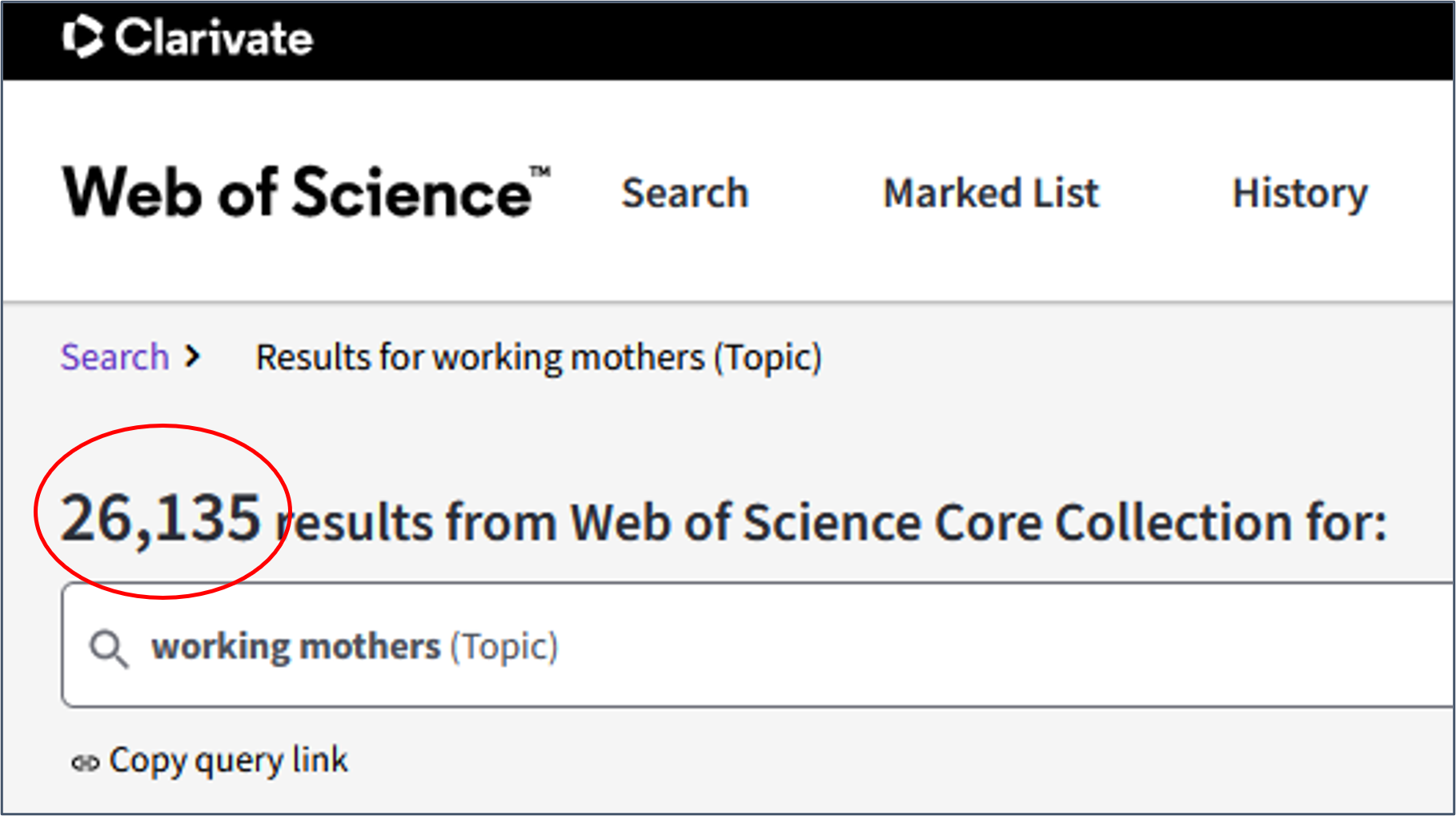Click the magnifying glass search icon
The height and width of the screenshot is (816, 1456).
point(108,648)
